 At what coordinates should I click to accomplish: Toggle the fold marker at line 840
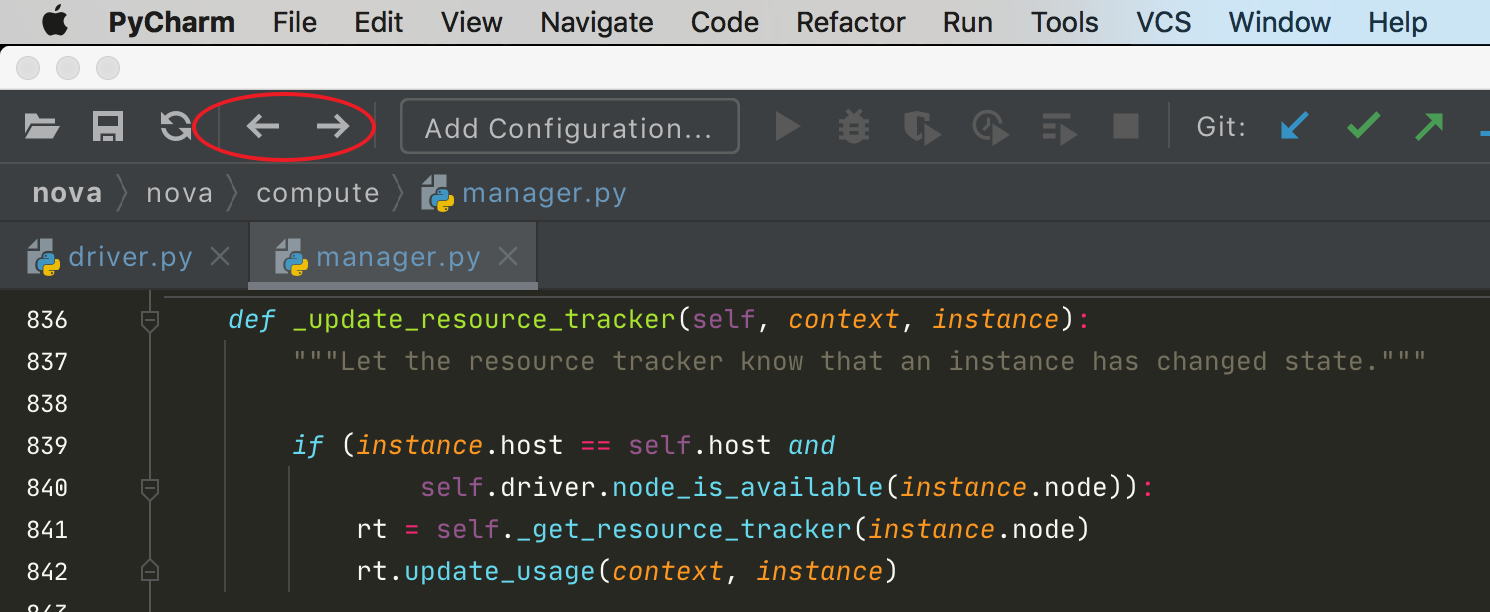150,488
